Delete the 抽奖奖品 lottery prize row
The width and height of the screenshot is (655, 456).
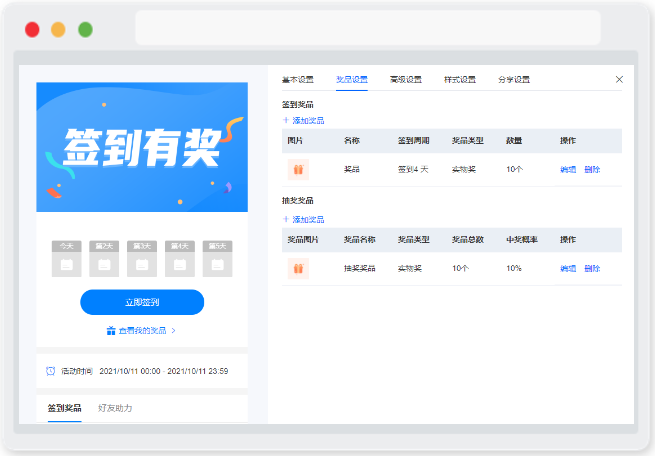592,268
